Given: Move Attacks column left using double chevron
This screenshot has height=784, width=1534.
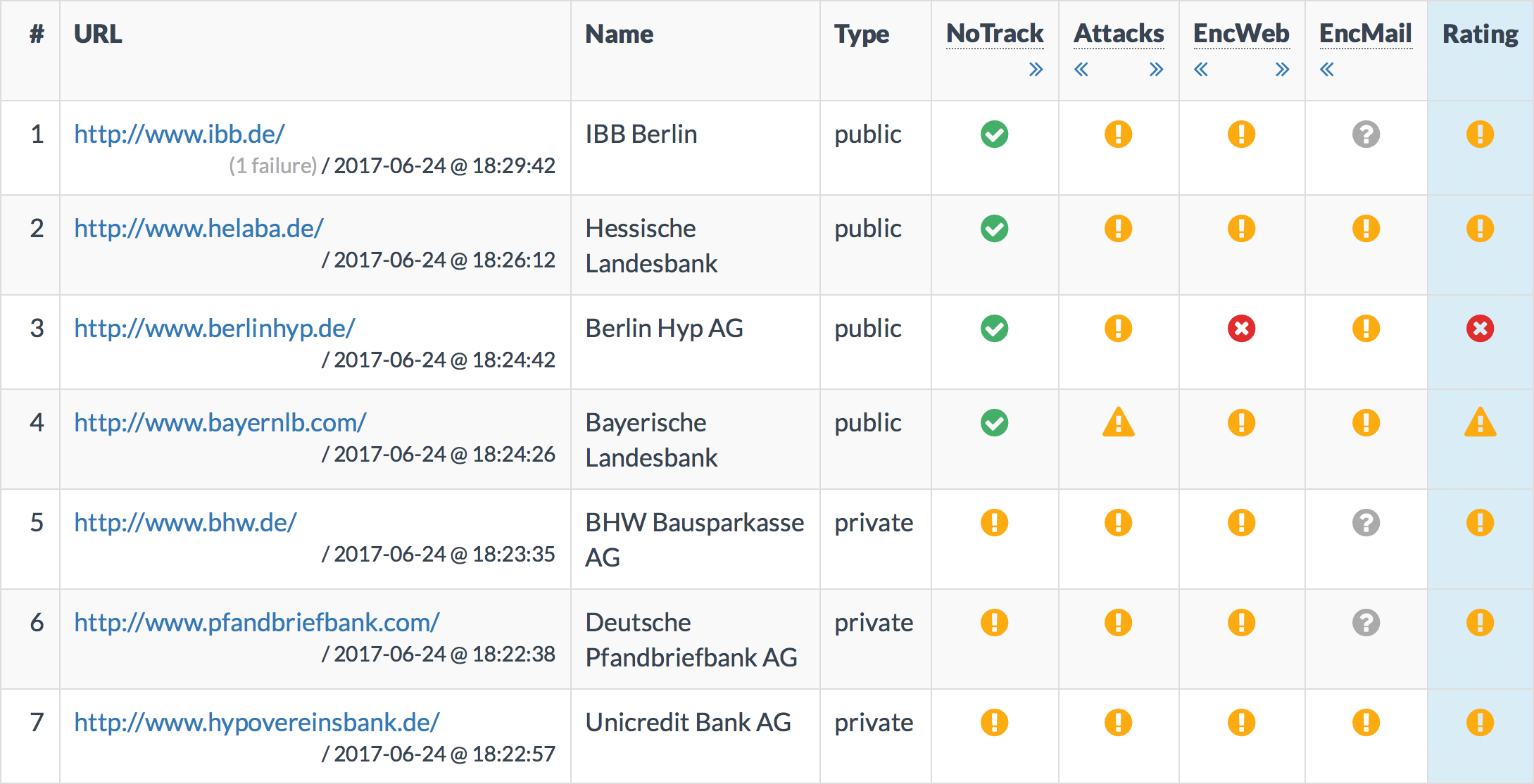Looking at the screenshot, I should 1081,70.
